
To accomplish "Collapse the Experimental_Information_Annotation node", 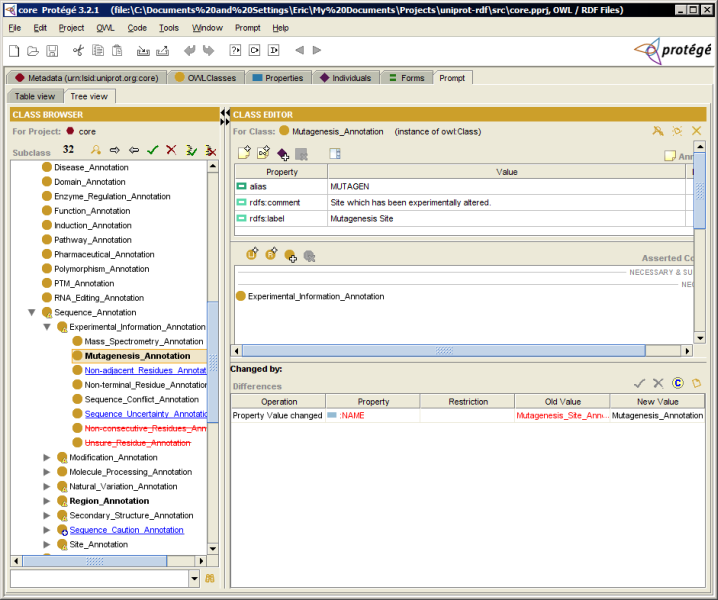I will pos(47,327).
